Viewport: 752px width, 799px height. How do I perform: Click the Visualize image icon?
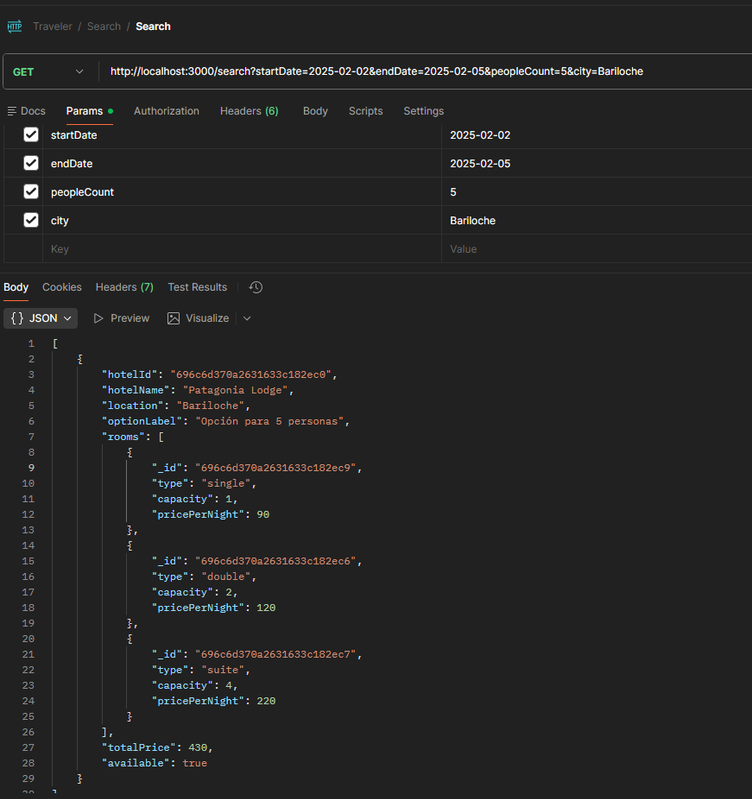[173, 318]
